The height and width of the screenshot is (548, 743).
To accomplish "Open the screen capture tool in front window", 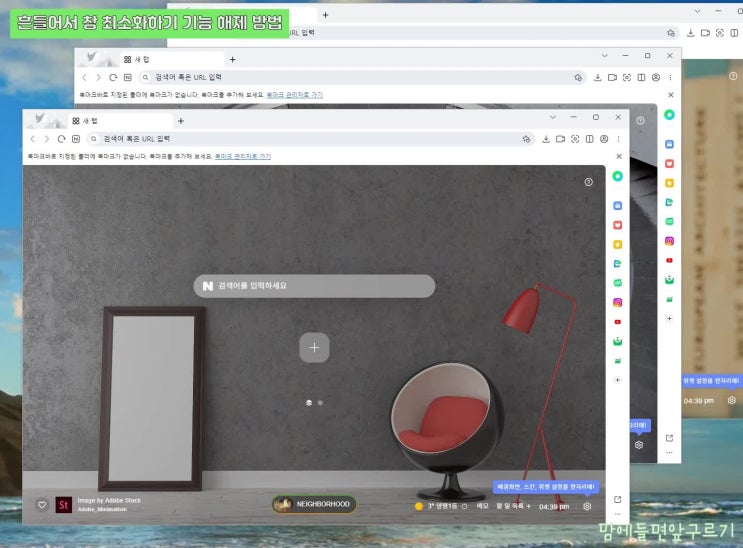I will (575, 139).
